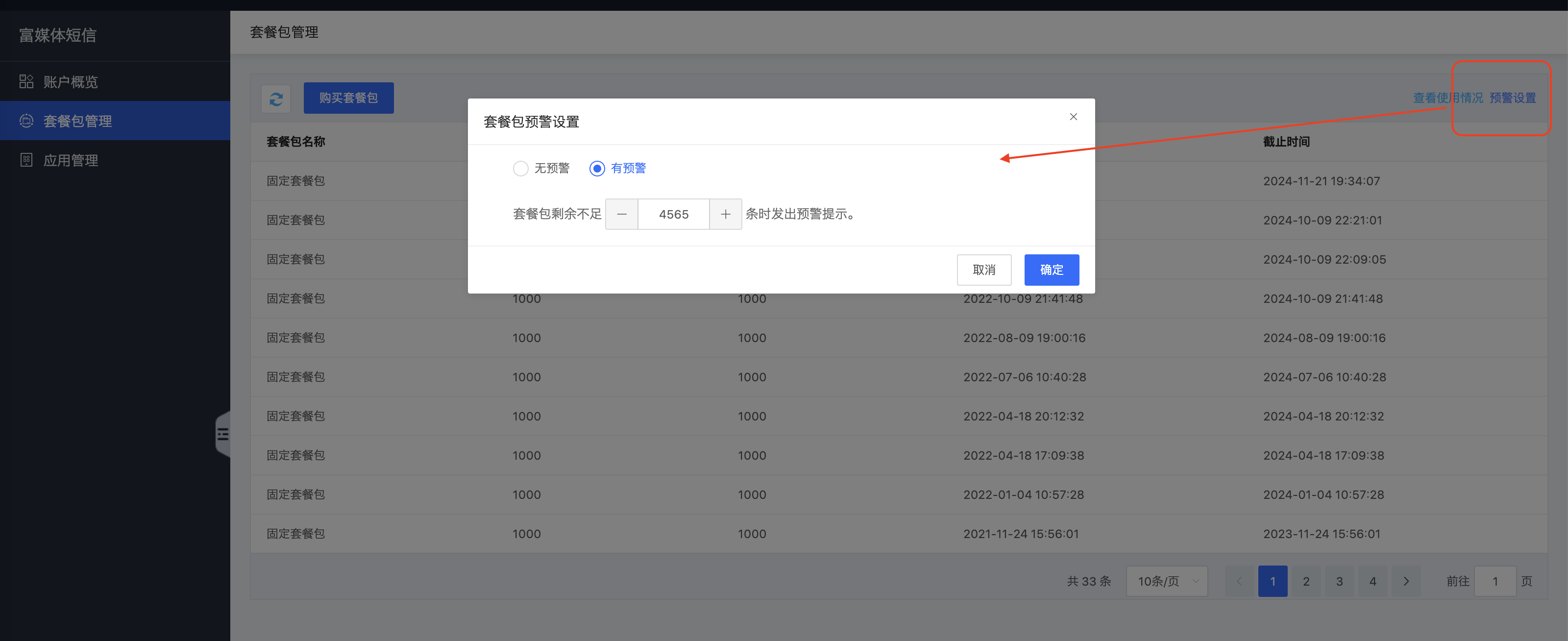Click the start time 2022-04-18 20:12:32
The height and width of the screenshot is (641, 1568).
[x=1024, y=417]
